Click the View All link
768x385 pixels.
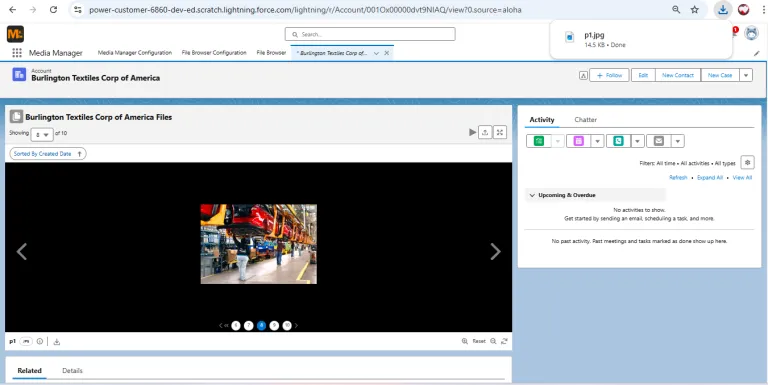pyautogui.click(x=742, y=178)
